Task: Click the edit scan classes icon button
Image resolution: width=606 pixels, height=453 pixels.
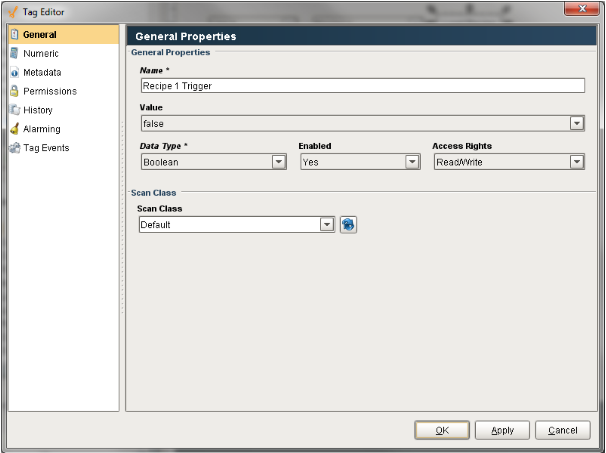Action: click(x=348, y=225)
